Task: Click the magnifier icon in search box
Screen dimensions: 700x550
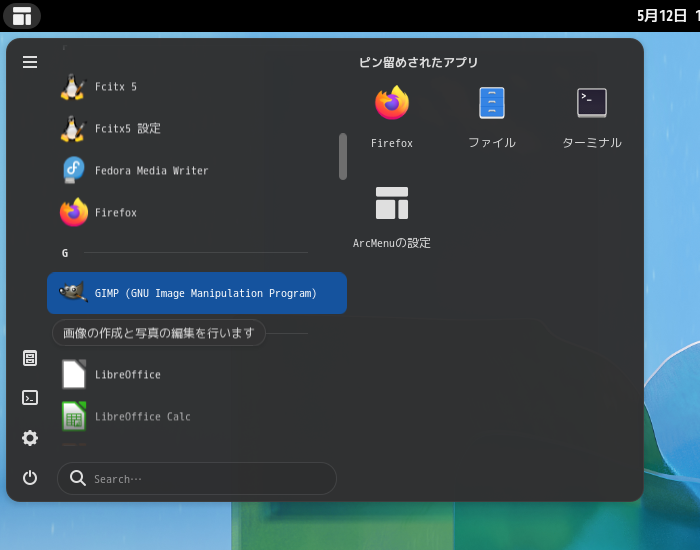Action: [78, 478]
